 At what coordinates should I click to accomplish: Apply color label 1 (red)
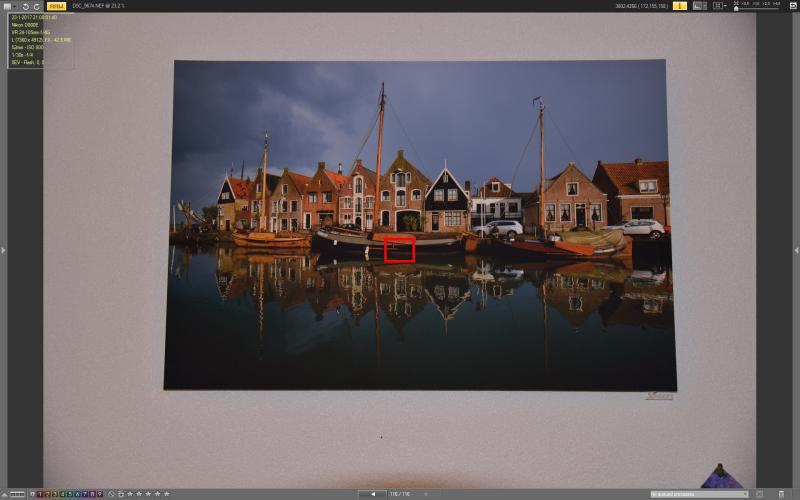[40, 494]
